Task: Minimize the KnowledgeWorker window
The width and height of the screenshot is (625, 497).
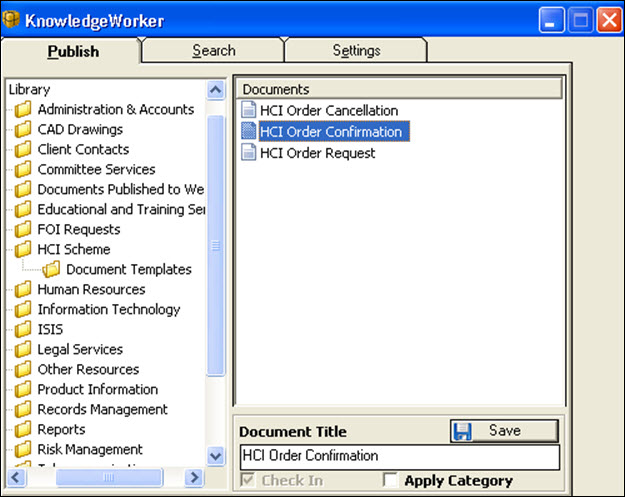Action: [551, 20]
